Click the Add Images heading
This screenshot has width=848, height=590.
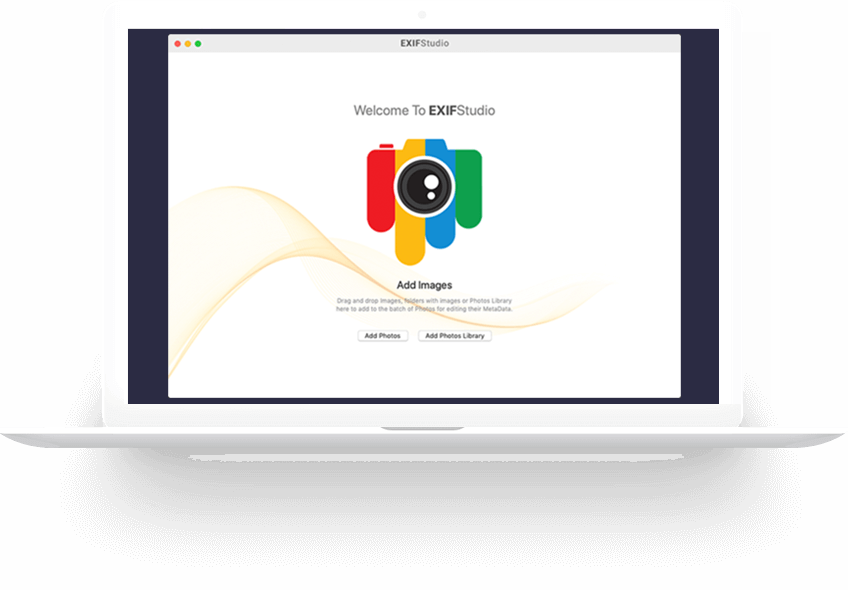[x=424, y=286]
